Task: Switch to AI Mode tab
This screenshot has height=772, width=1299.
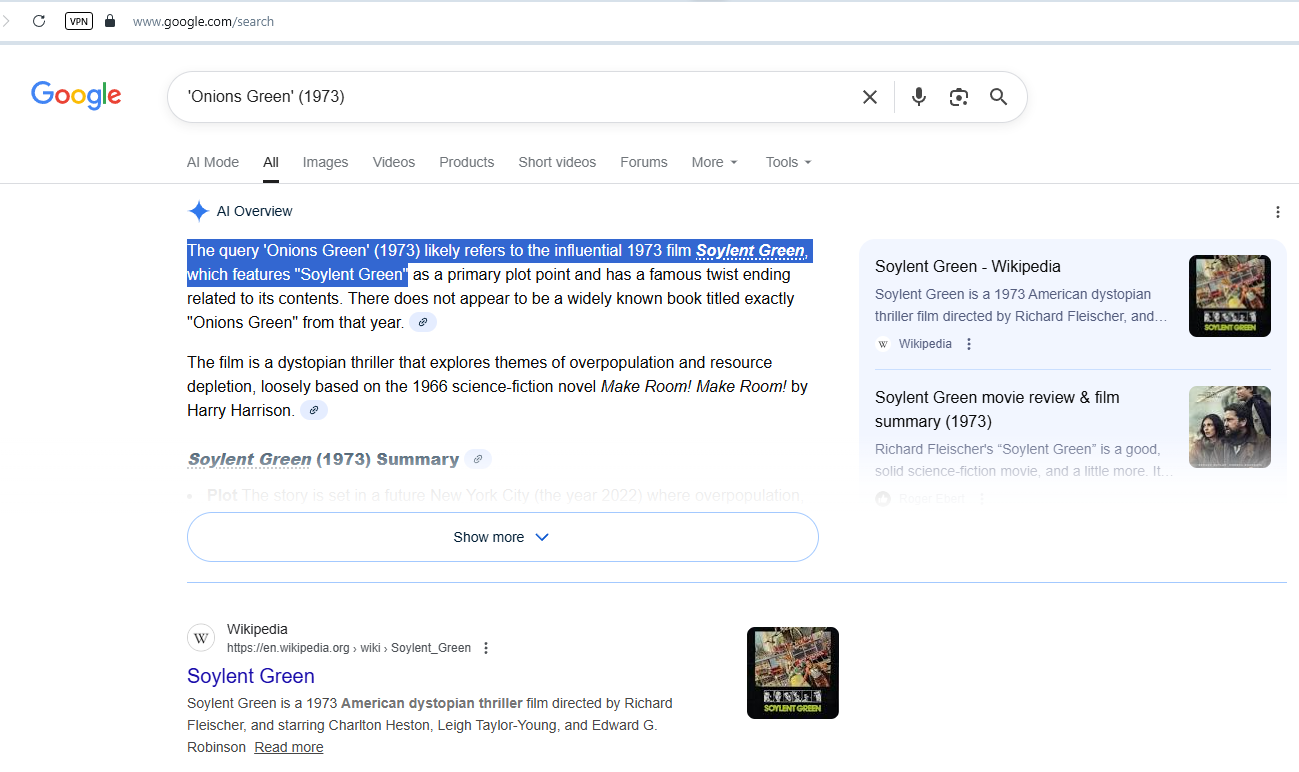Action: [213, 162]
